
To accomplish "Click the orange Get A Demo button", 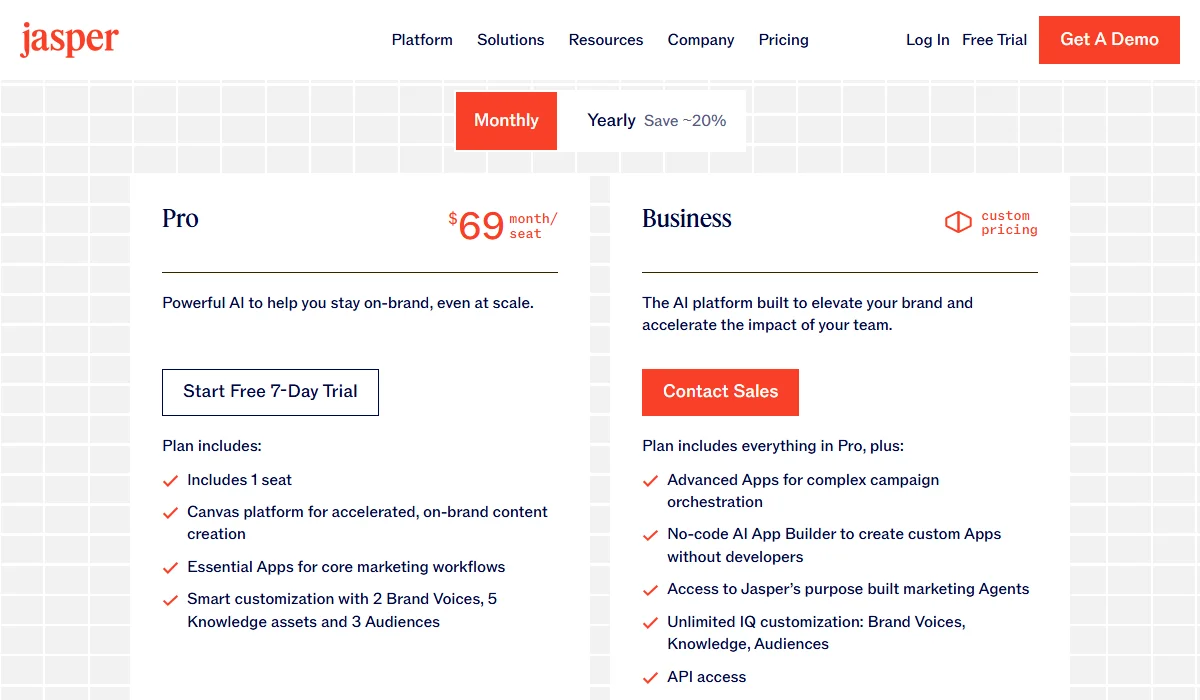I will (1109, 40).
